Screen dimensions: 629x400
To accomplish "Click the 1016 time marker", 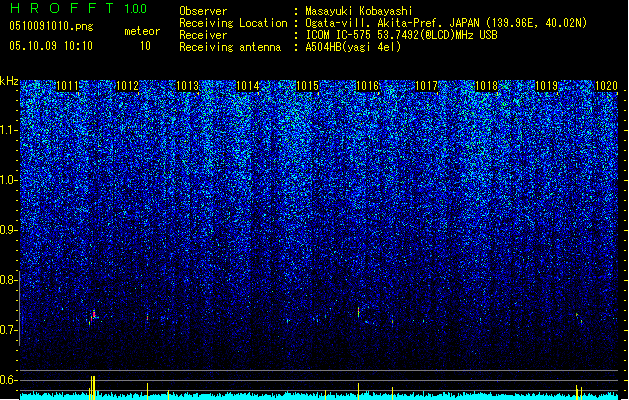I will coord(367,86).
